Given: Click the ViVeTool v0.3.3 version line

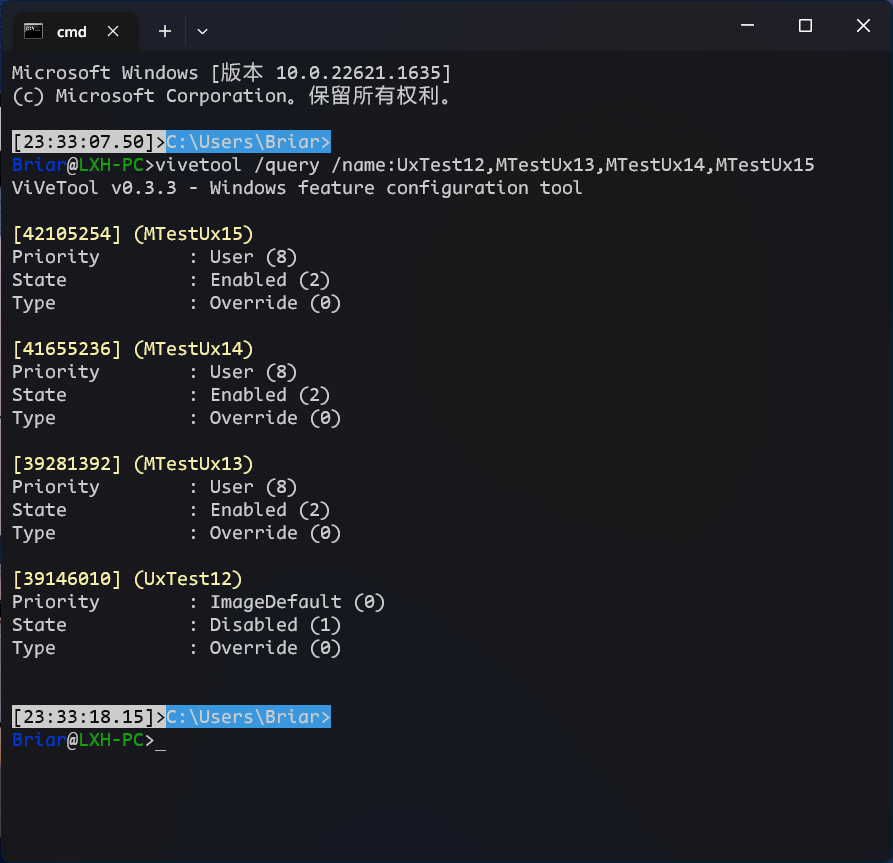Looking at the screenshot, I should click(x=297, y=188).
